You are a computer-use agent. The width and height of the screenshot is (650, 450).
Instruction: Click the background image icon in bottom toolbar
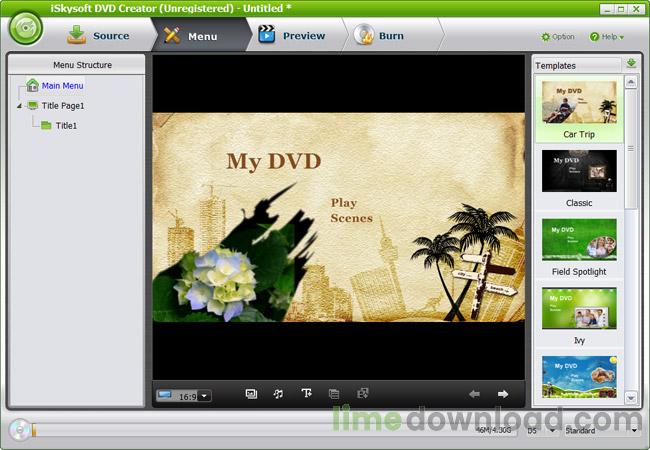(x=251, y=395)
